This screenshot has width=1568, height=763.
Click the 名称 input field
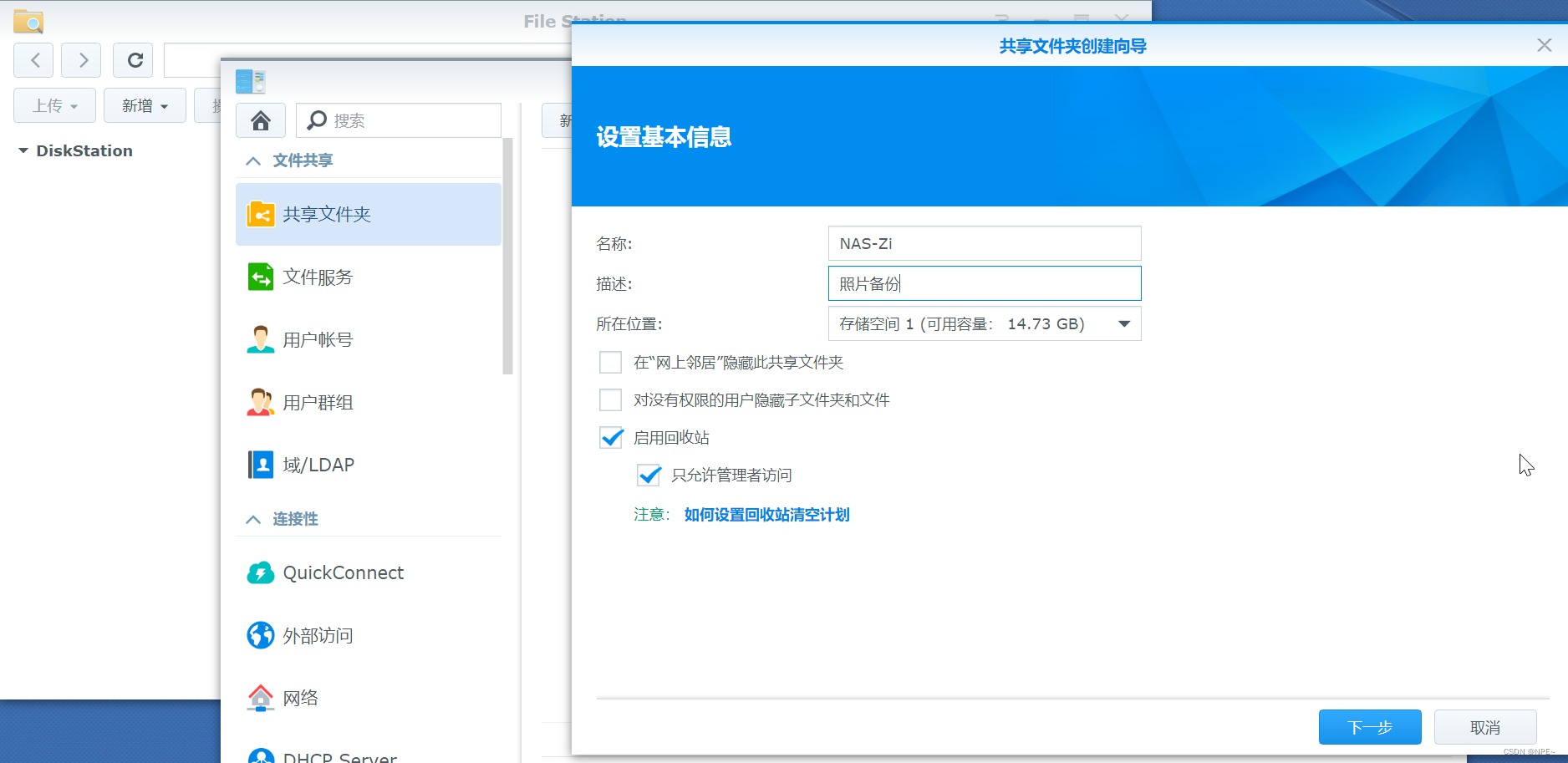985,243
